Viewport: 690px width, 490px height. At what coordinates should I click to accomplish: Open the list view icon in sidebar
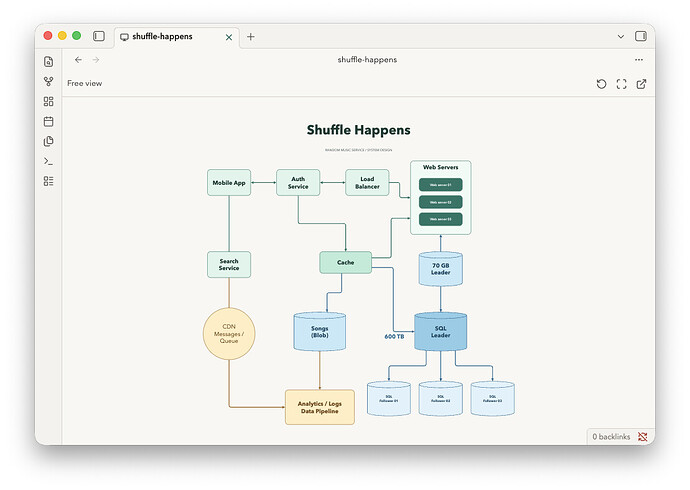(x=48, y=181)
